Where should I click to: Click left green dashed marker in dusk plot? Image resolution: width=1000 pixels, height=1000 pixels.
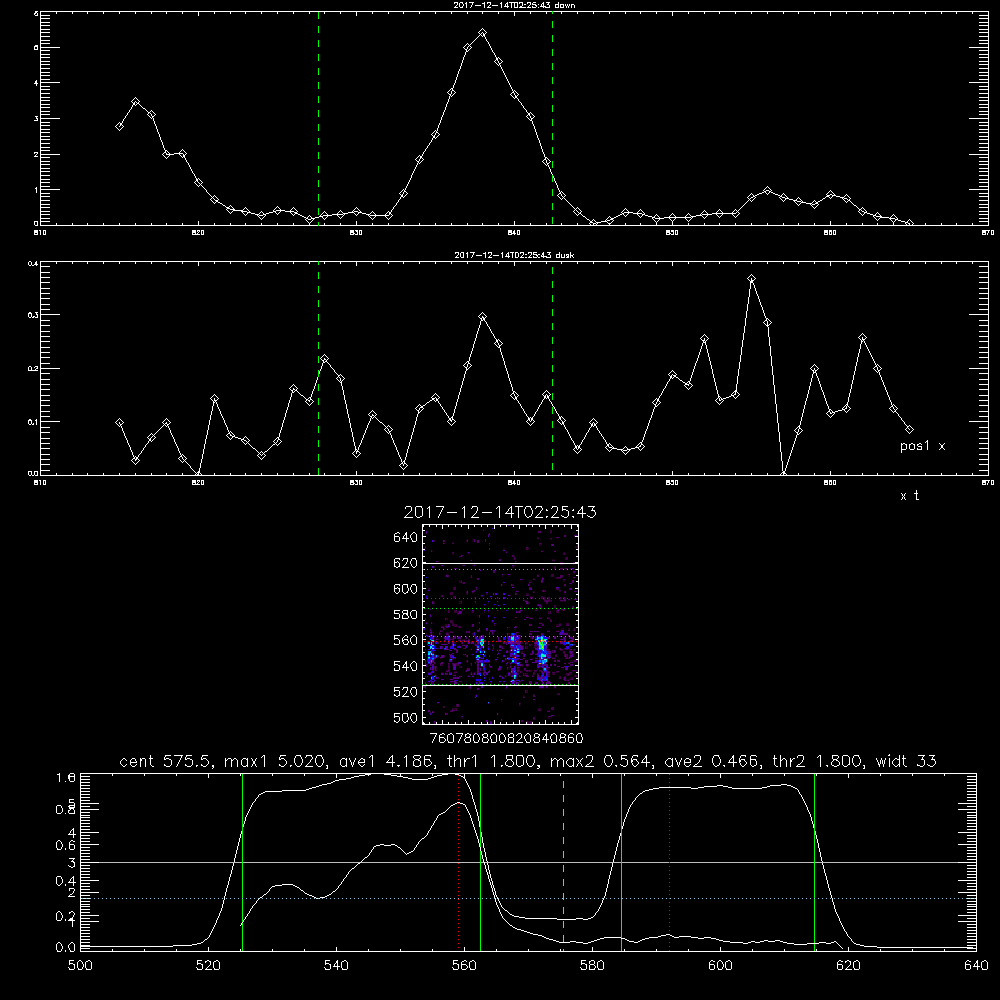pos(318,369)
